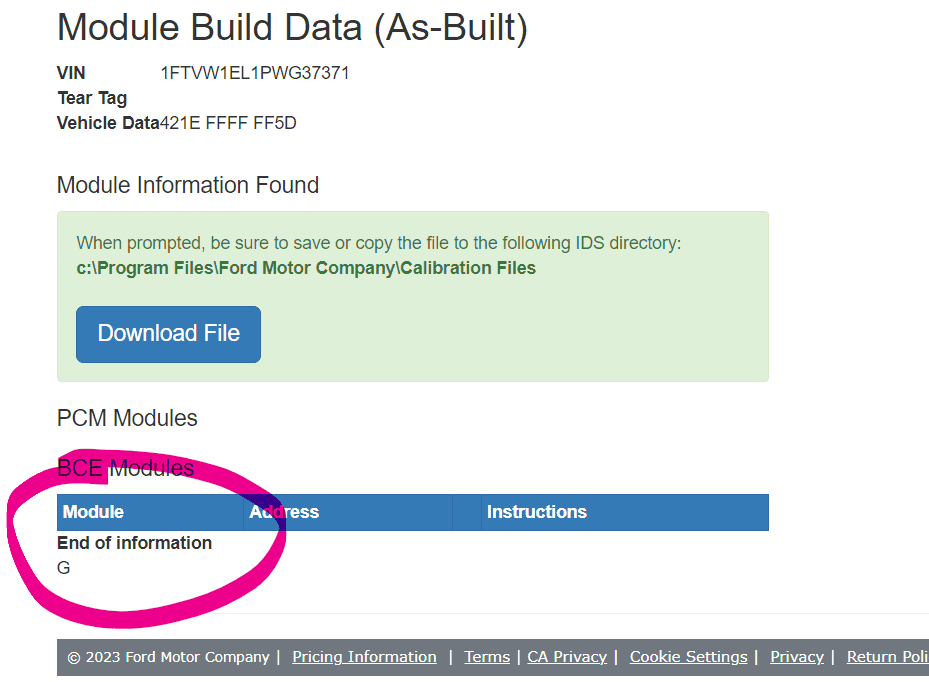The height and width of the screenshot is (682, 929).
Task: Open the Terms link in footer
Action: pyautogui.click(x=487, y=657)
